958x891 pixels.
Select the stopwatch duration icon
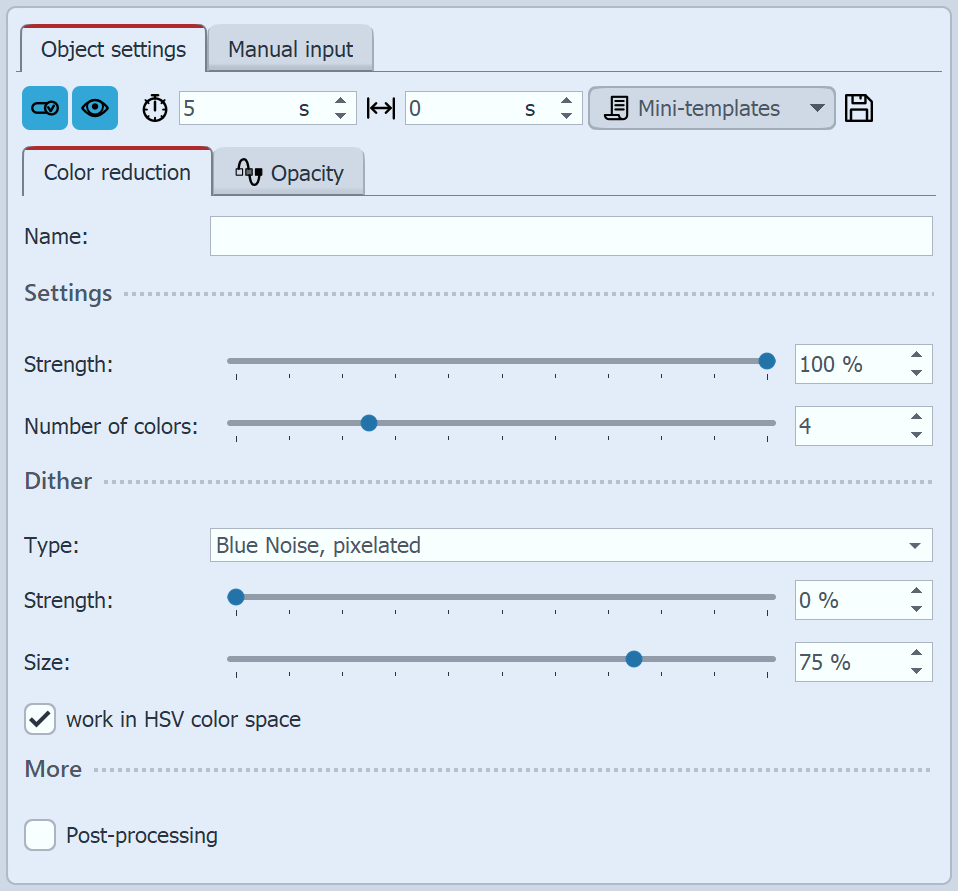tap(154, 107)
